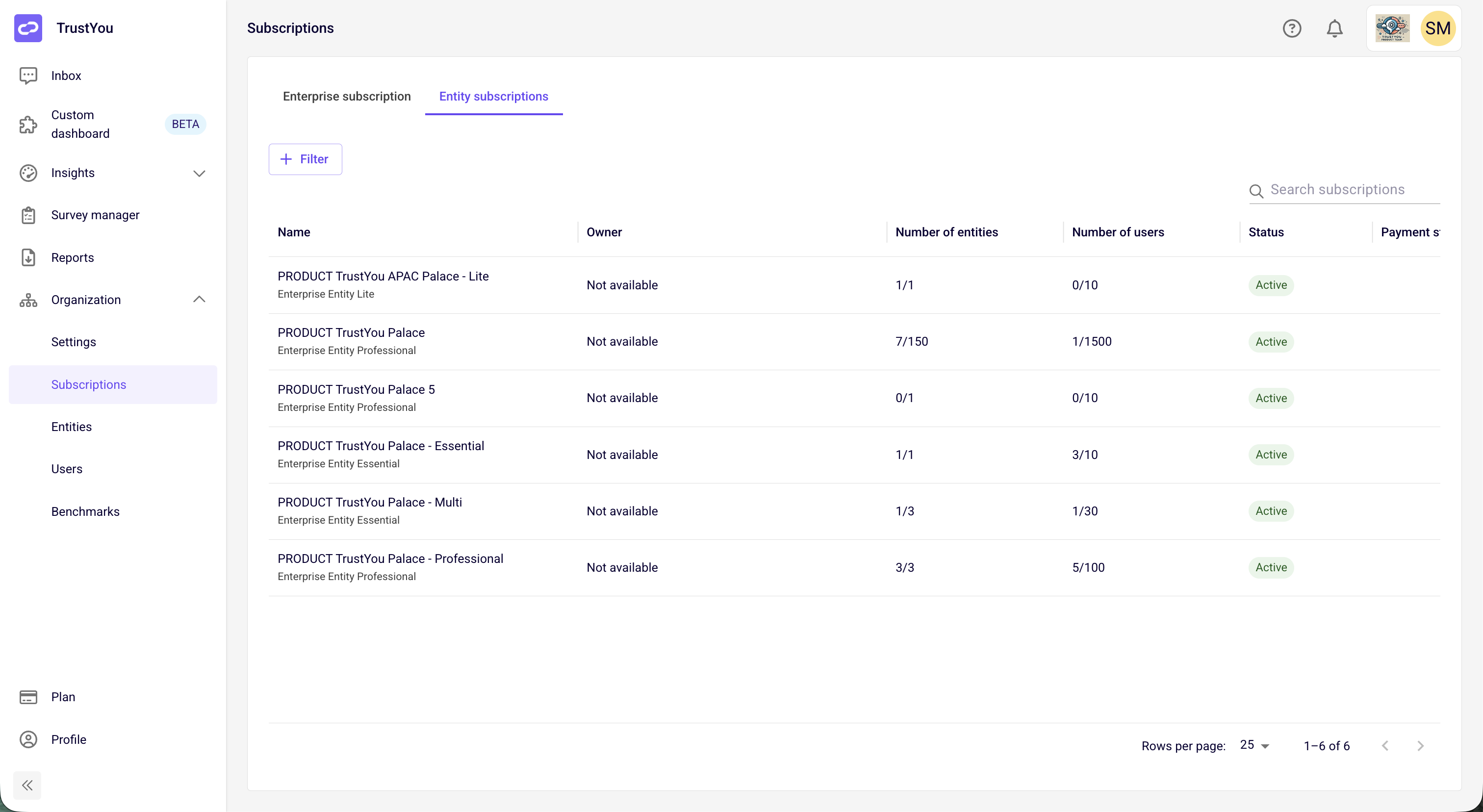This screenshot has height=812, width=1483.
Task: Click Payment column header
Action: (x=1409, y=232)
